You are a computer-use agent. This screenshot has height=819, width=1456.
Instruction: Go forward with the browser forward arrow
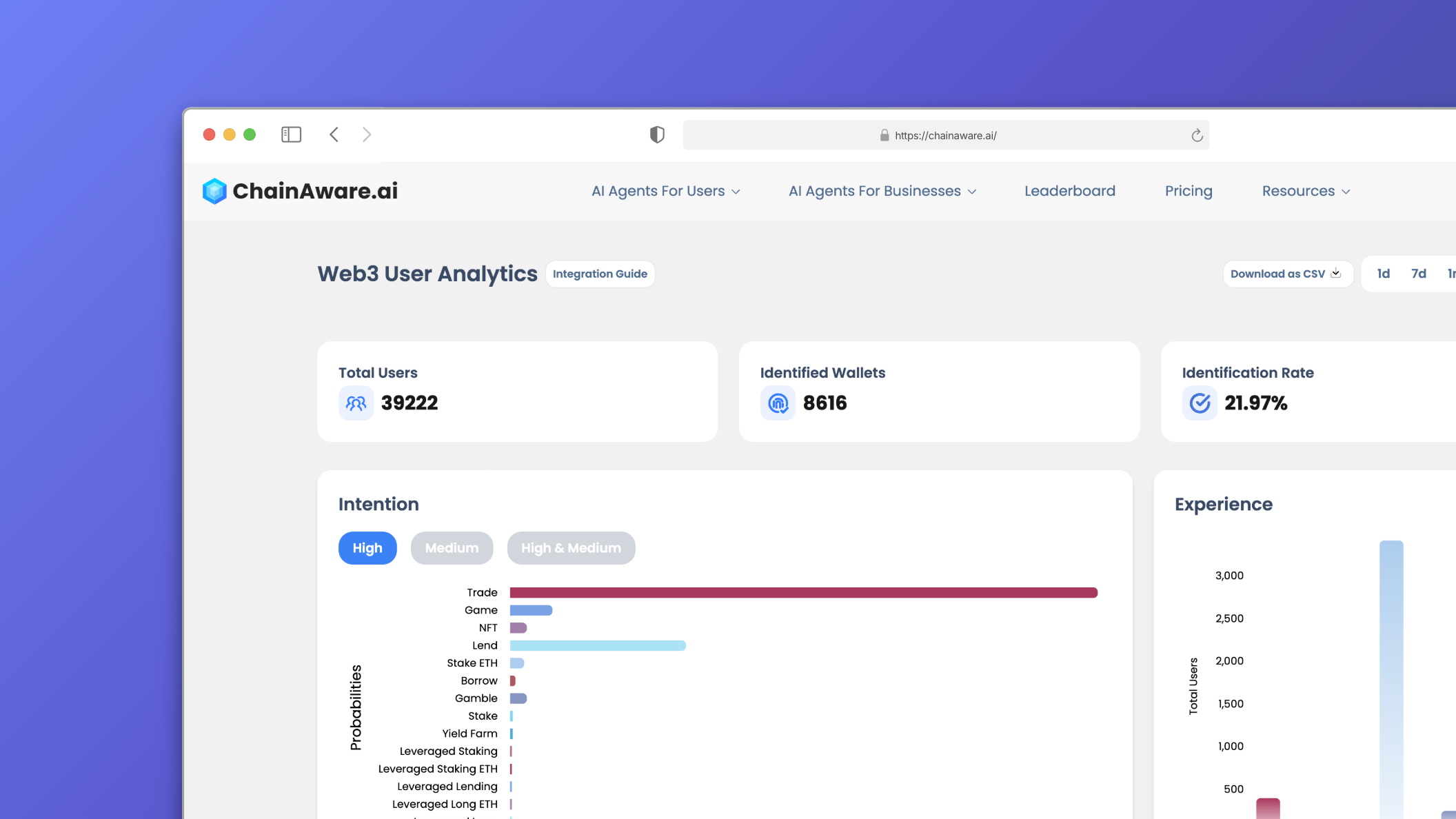coord(367,134)
